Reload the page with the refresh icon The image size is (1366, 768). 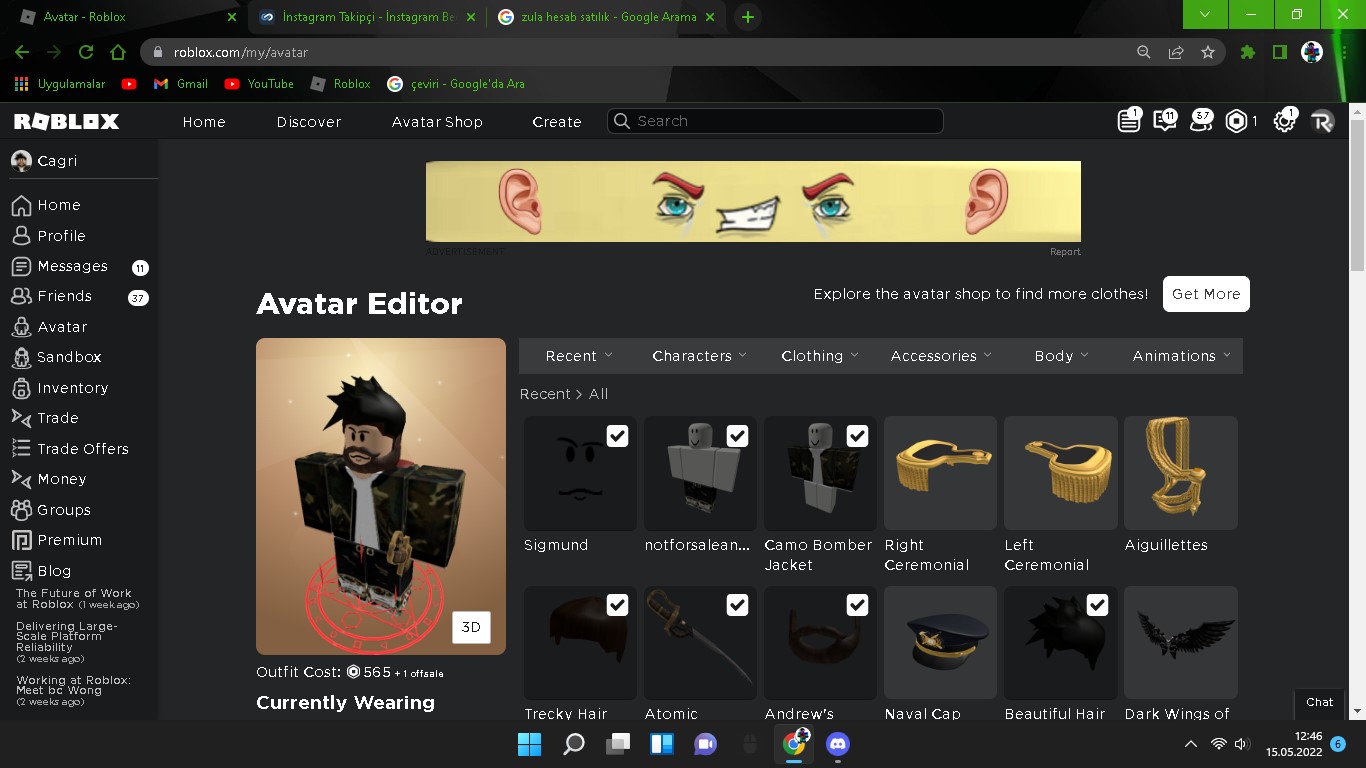(86, 52)
